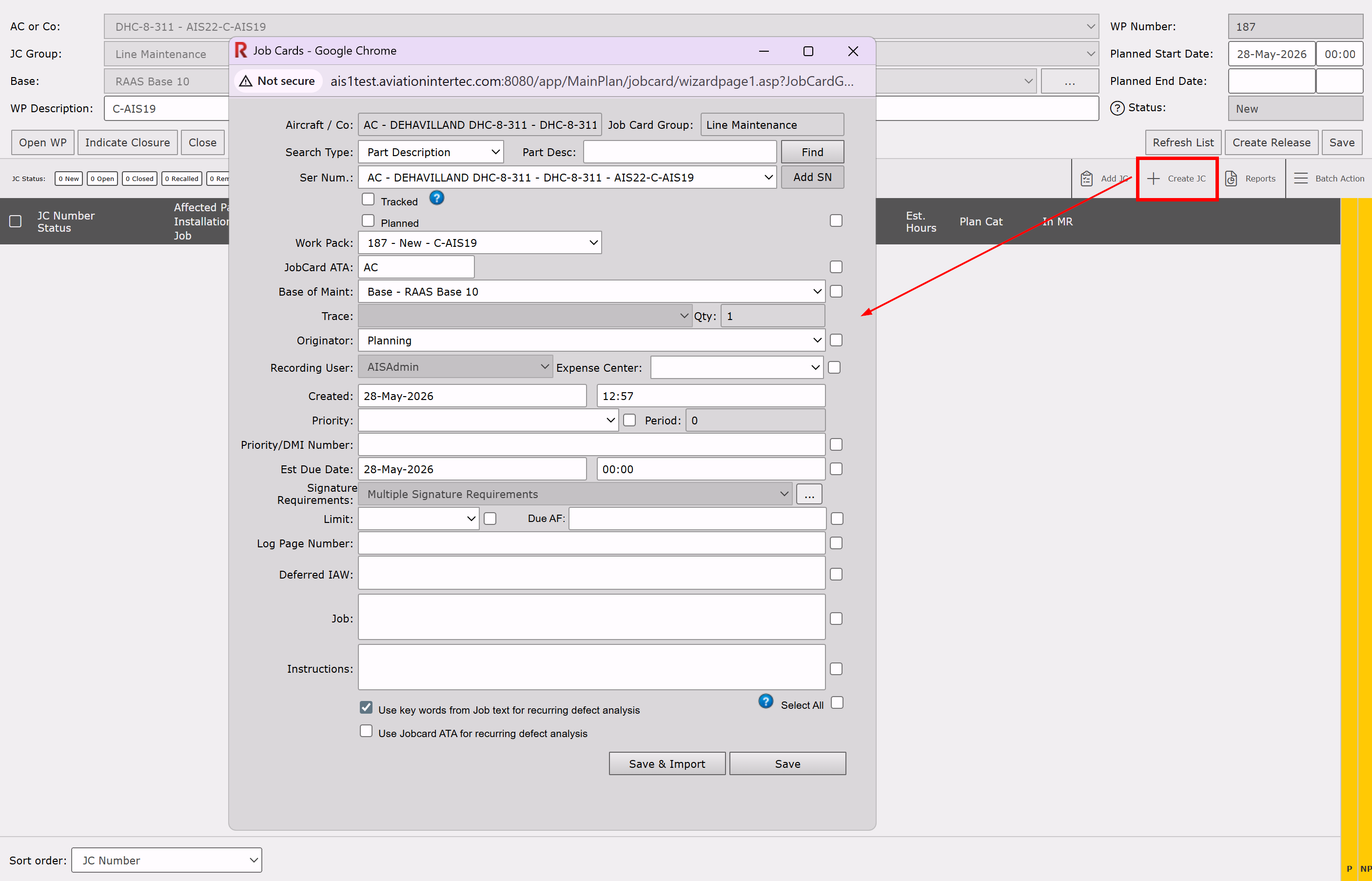Click the Not secure warning icon
The image size is (1372, 881).
pyautogui.click(x=246, y=81)
